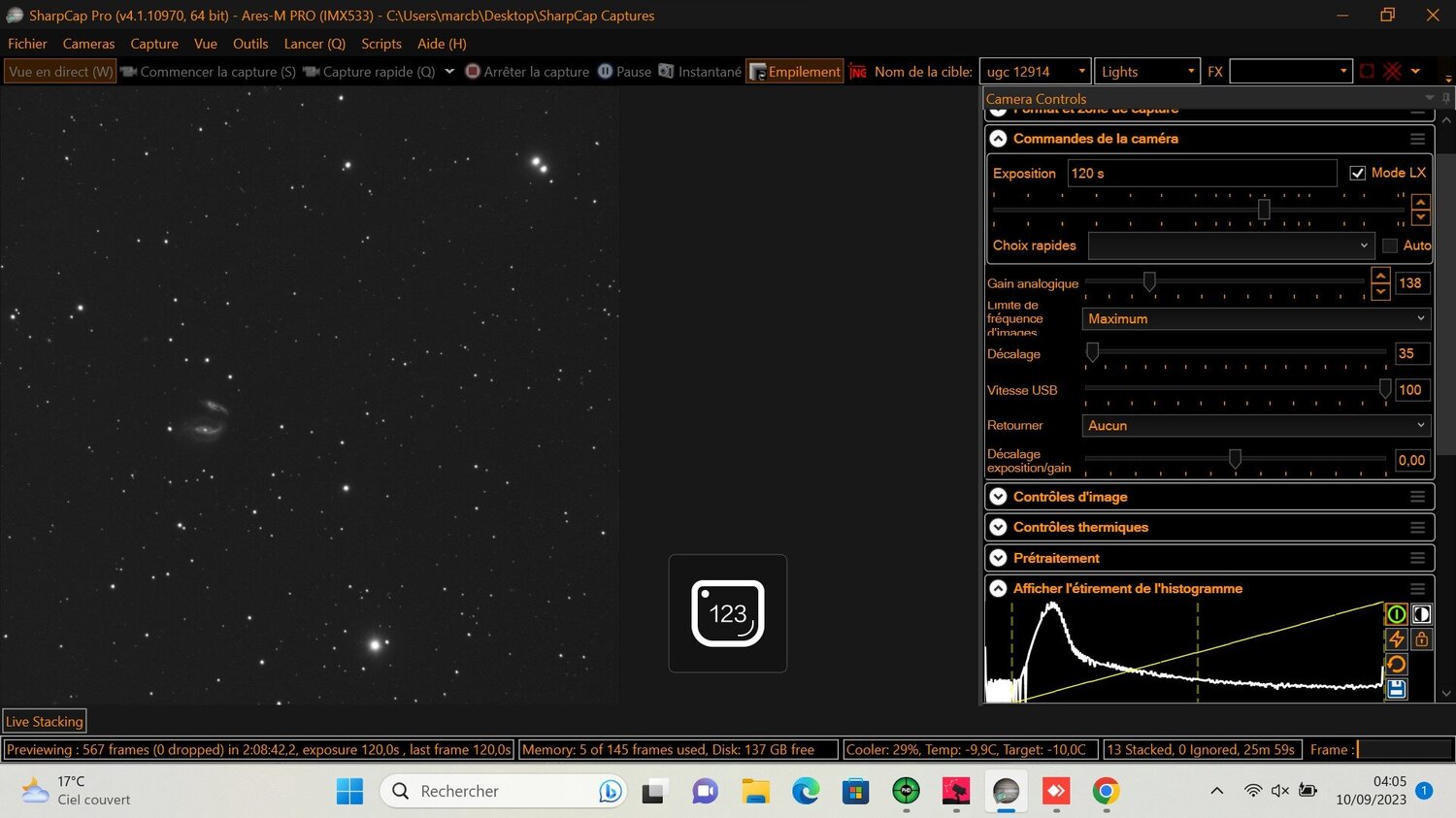Click the Décalage value field 35
1456x818 pixels.
click(x=1412, y=354)
